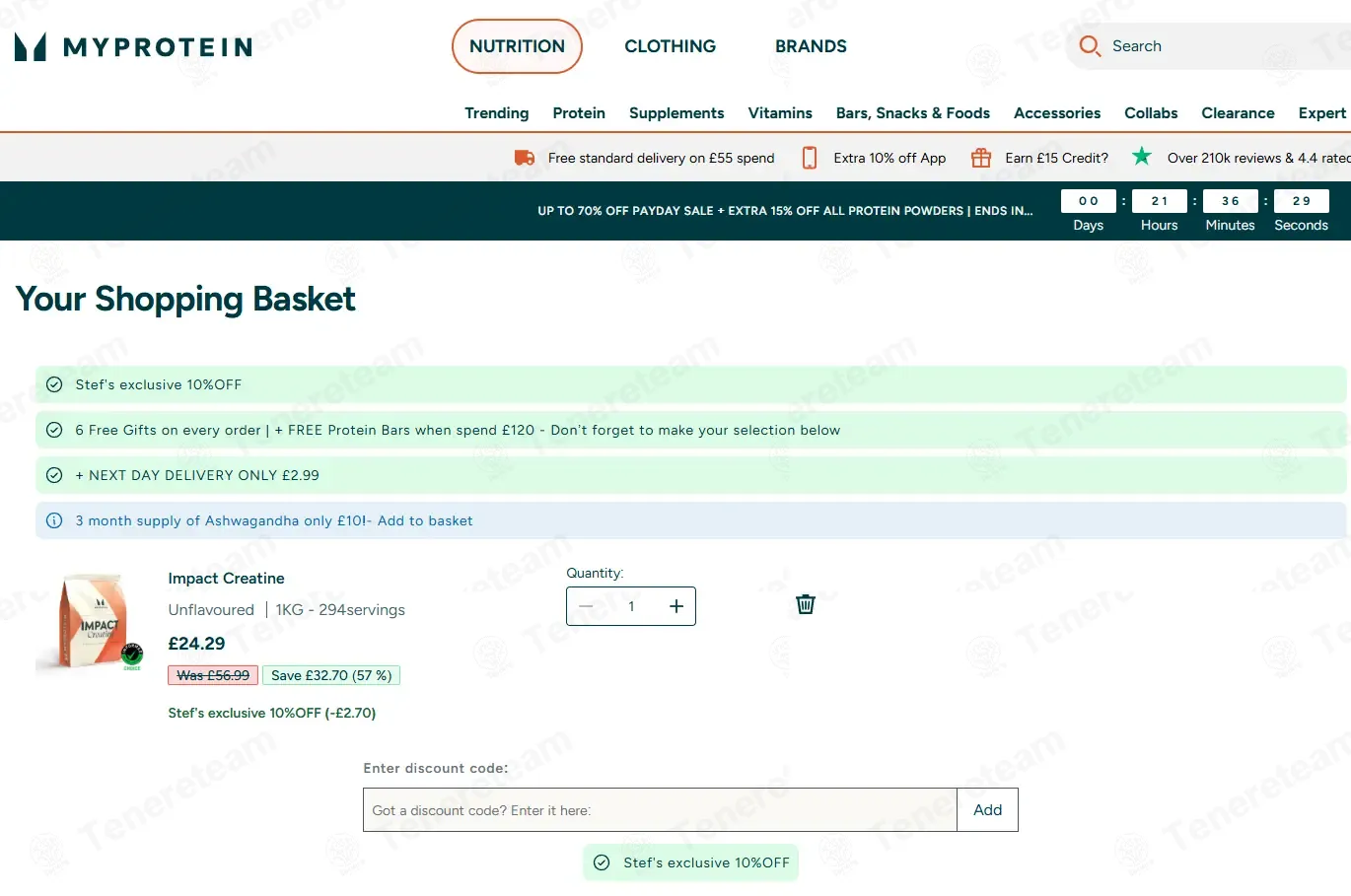This screenshot has width=1351, height=896.
Task: Open the Nutrition tab
Action: coord(517,46)
